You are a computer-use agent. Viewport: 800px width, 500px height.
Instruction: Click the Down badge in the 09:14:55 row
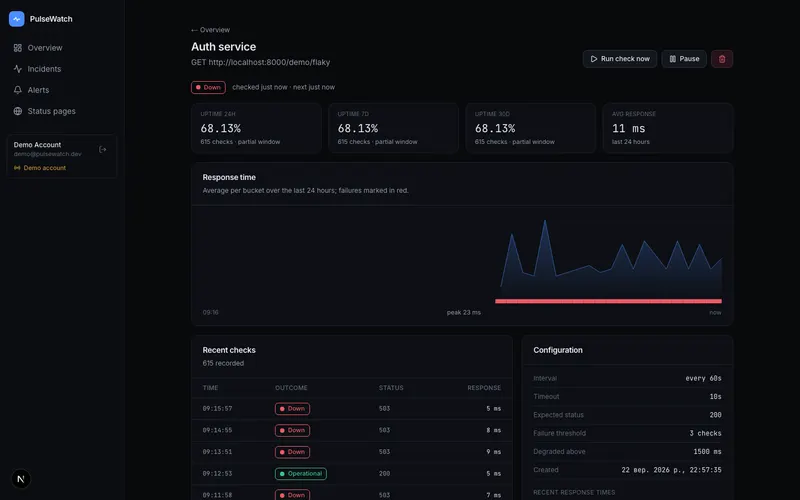point(292,430)
